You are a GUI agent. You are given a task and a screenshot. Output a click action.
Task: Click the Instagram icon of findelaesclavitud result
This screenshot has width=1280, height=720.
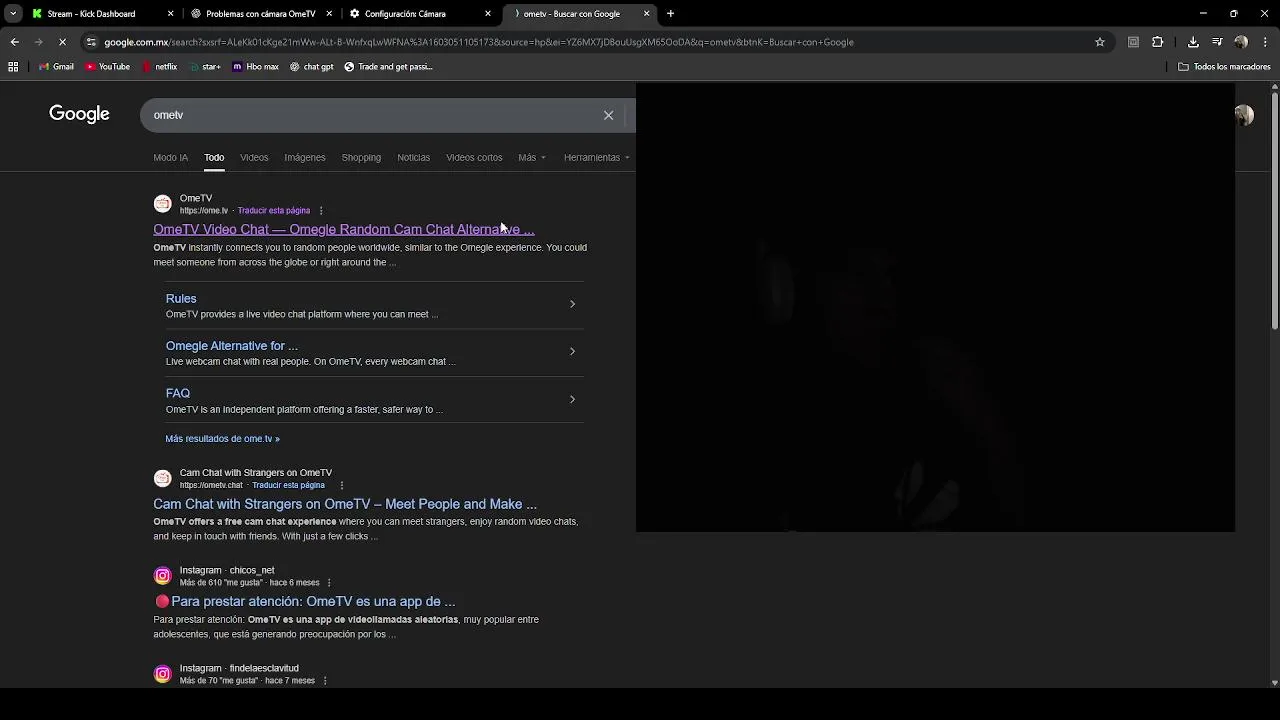(x=162, y=674)
